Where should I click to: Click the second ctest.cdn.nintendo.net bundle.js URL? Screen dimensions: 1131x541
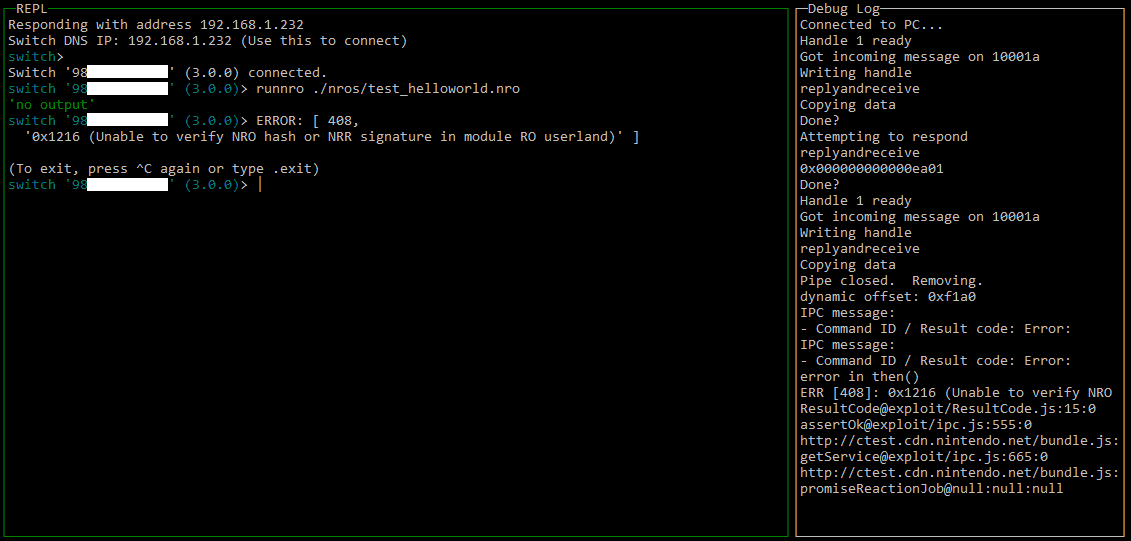click(x=959, y=472)
